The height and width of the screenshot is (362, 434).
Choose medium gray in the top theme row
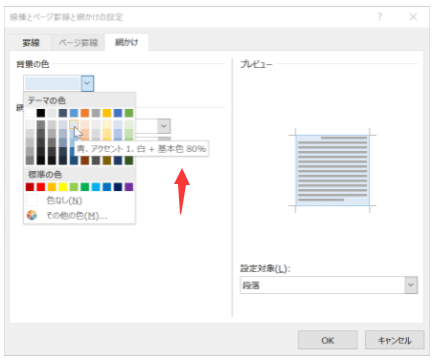tap(96, 113)
